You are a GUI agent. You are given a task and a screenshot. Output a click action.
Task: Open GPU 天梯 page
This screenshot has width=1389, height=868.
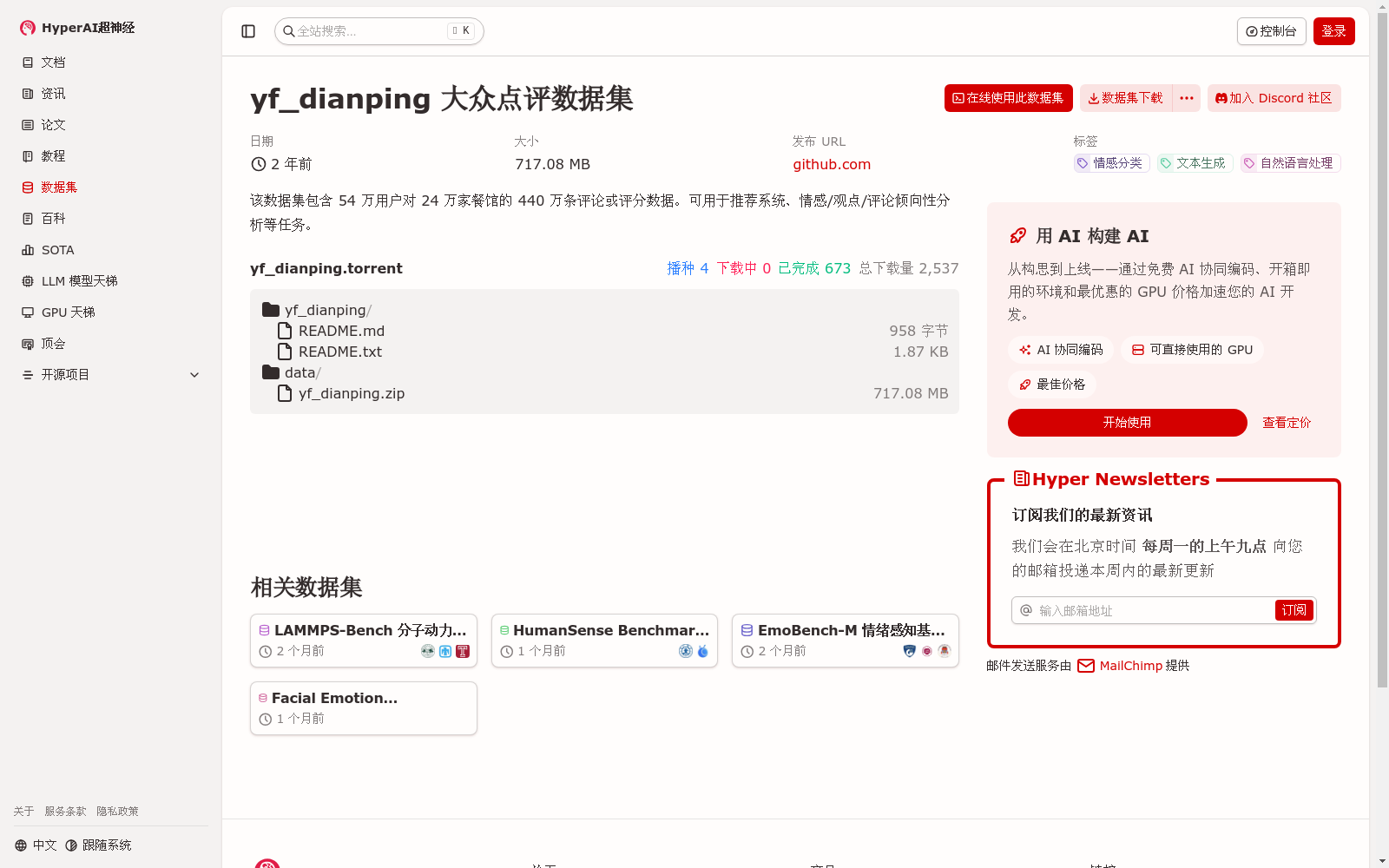(111, 312)
